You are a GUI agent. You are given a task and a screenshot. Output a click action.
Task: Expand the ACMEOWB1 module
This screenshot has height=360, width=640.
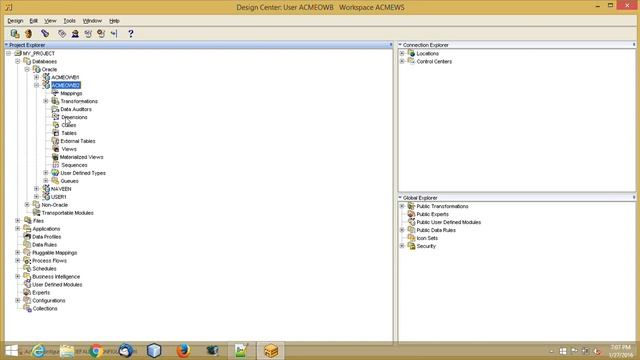pyautogui.click(x=36, y=77)
